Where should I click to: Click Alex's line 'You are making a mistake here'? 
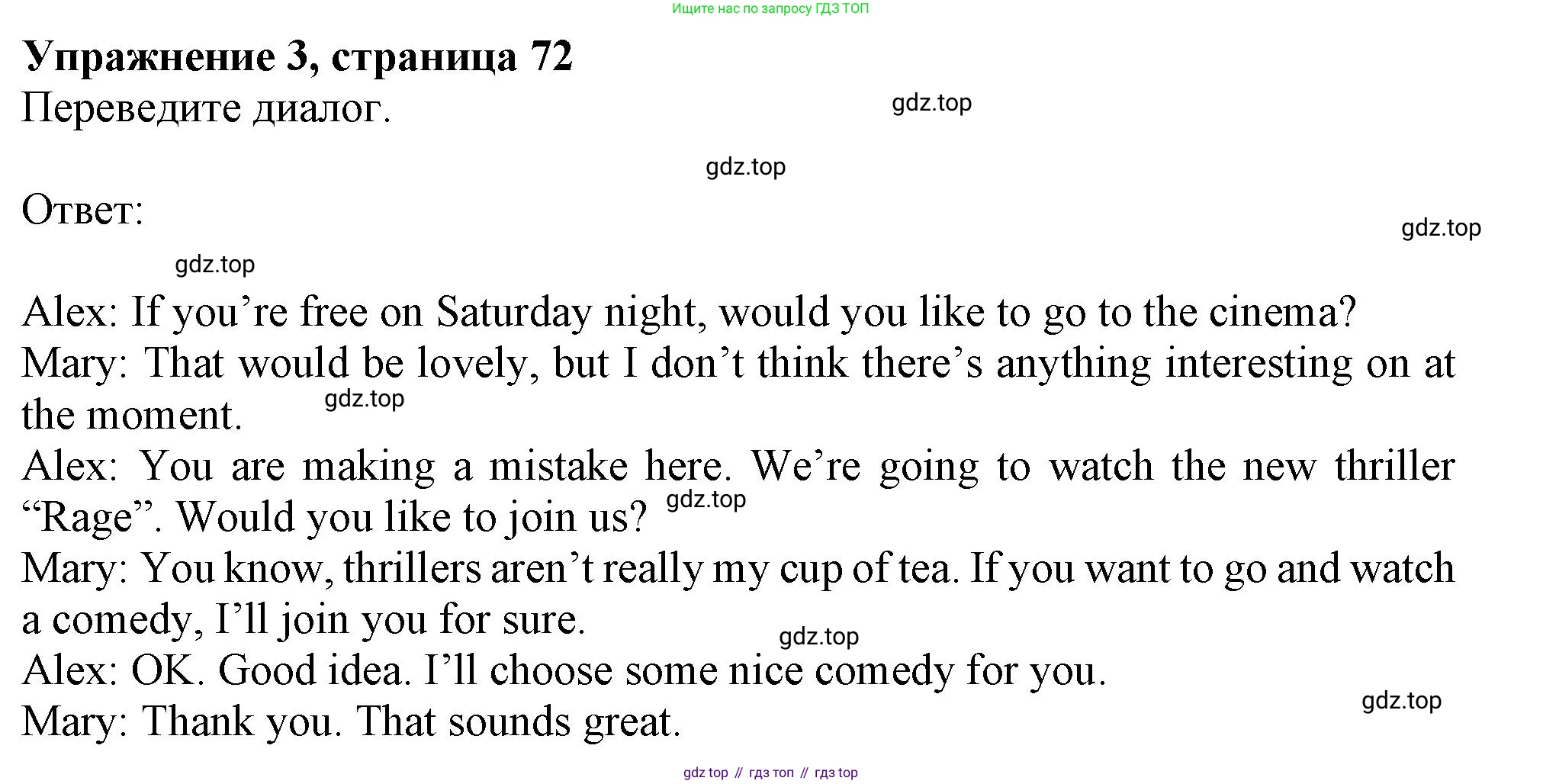coord(738,466)
